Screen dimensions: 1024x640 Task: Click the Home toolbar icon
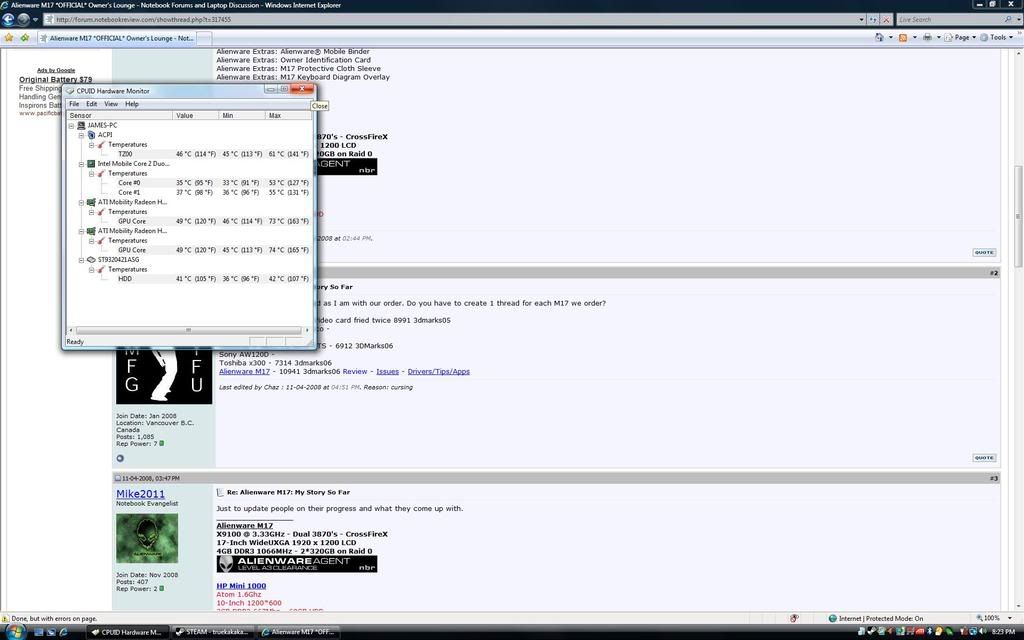879,38
